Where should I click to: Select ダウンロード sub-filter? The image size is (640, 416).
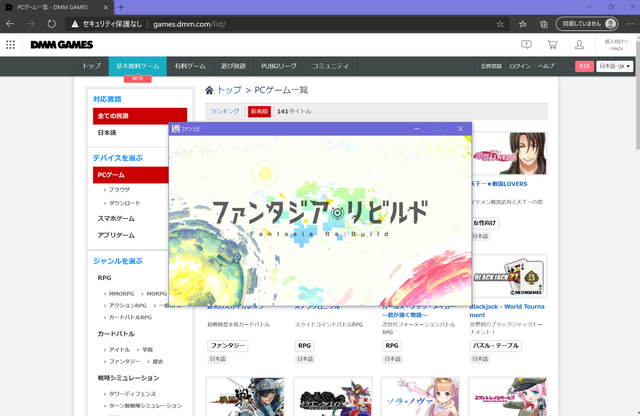124,203
